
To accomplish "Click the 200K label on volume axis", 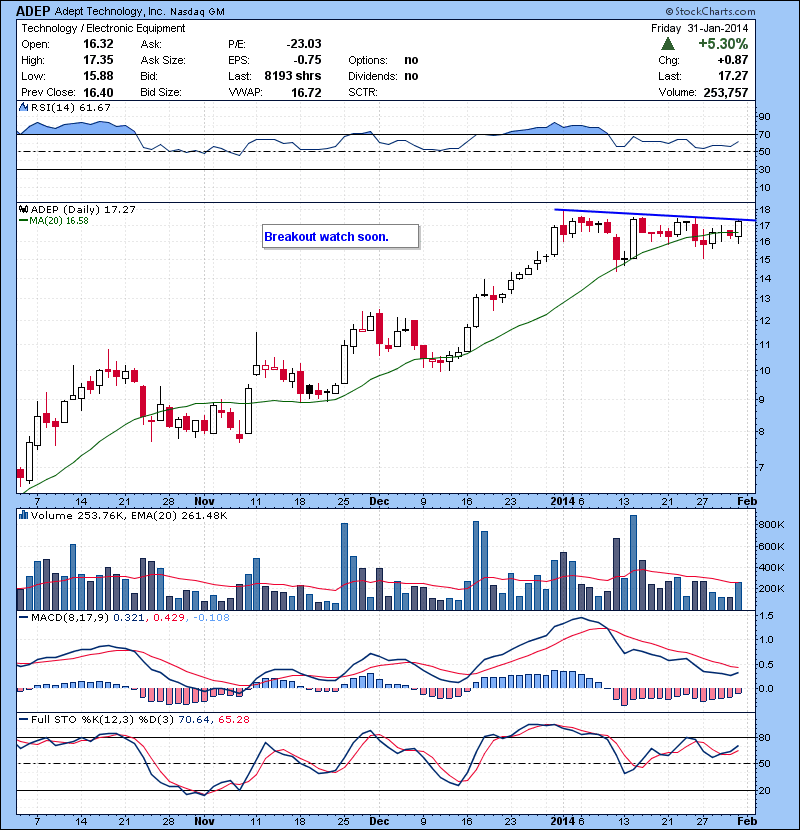I will pos(771,588).
